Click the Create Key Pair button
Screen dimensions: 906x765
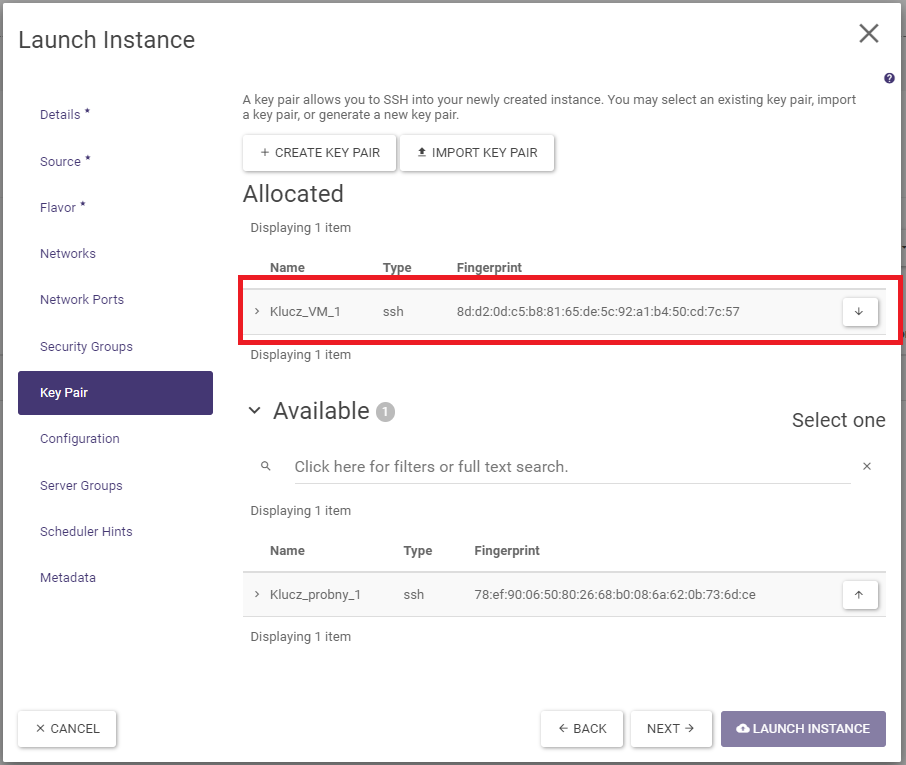319,153
